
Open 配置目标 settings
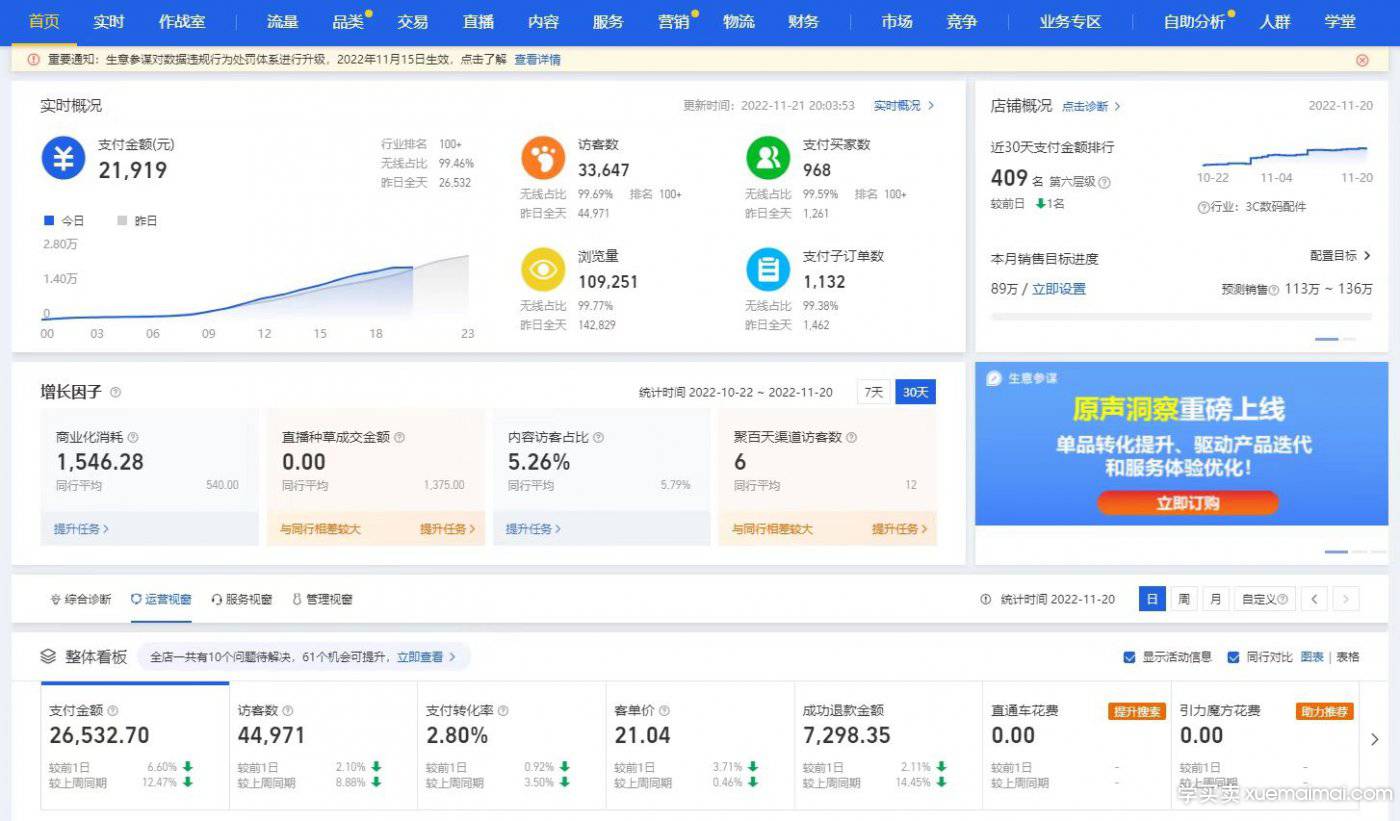click(1341, 256)
